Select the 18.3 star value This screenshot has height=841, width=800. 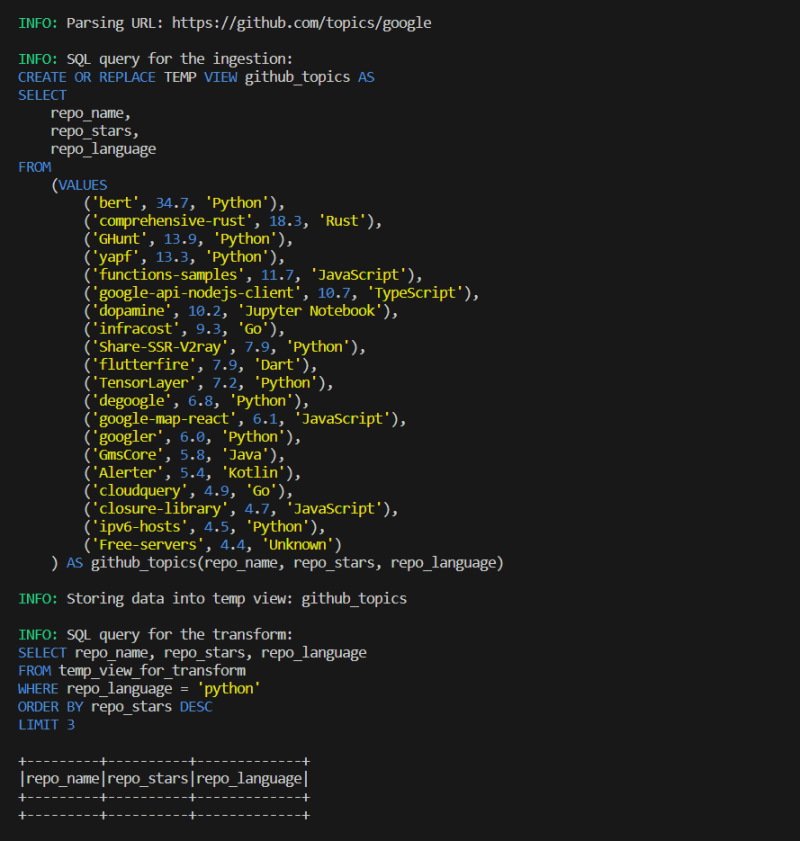pos(285,221)
